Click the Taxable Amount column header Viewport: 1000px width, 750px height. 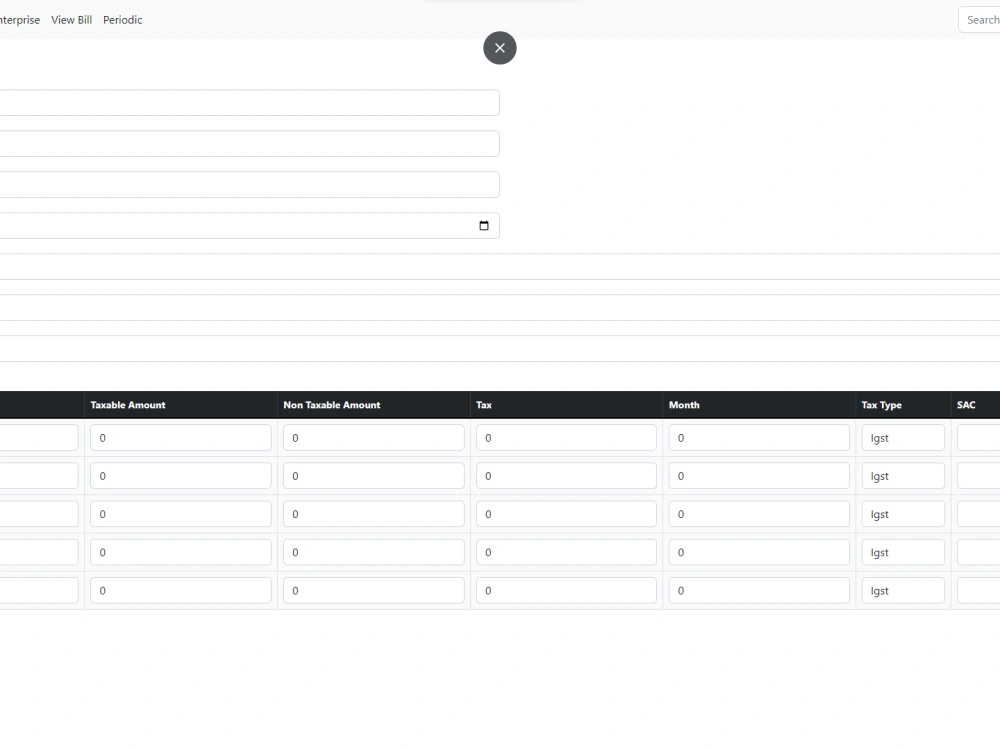[128, 404]
